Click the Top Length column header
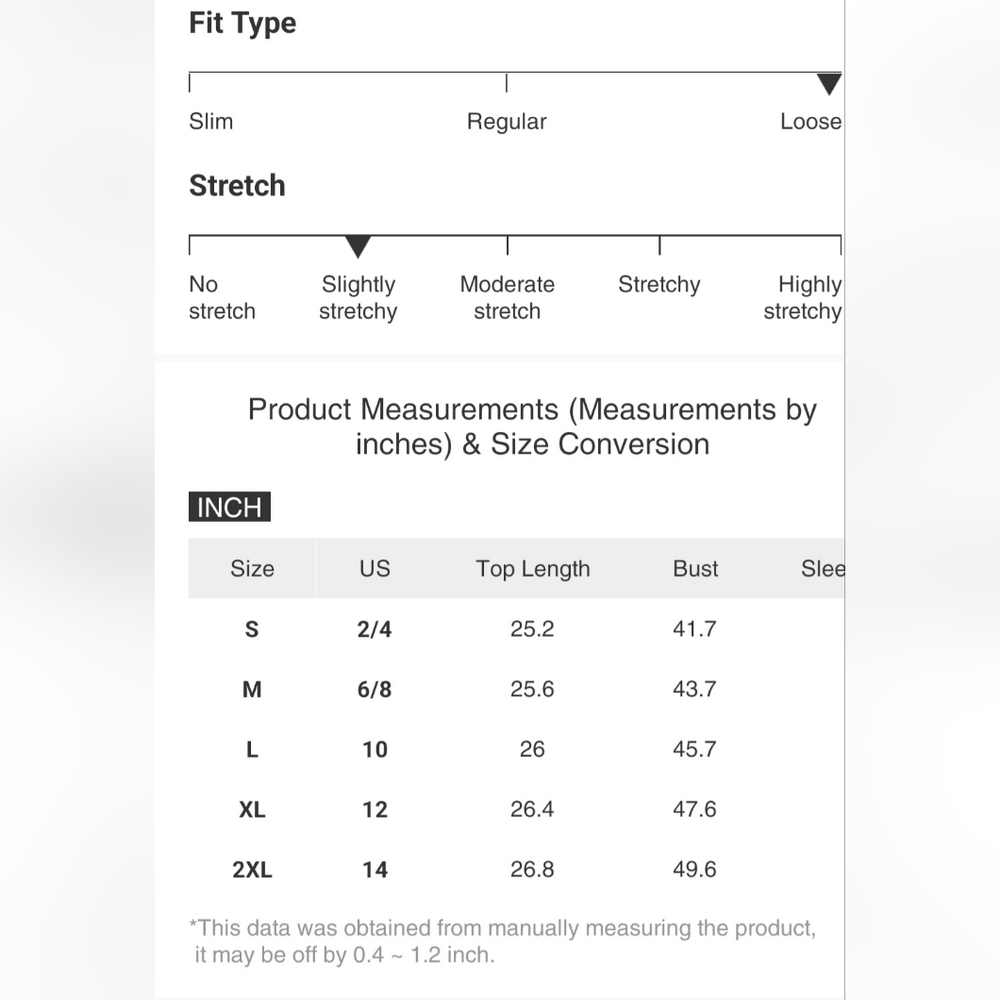Screen dimensions: 1000x1000 click(x=533, y=569)
